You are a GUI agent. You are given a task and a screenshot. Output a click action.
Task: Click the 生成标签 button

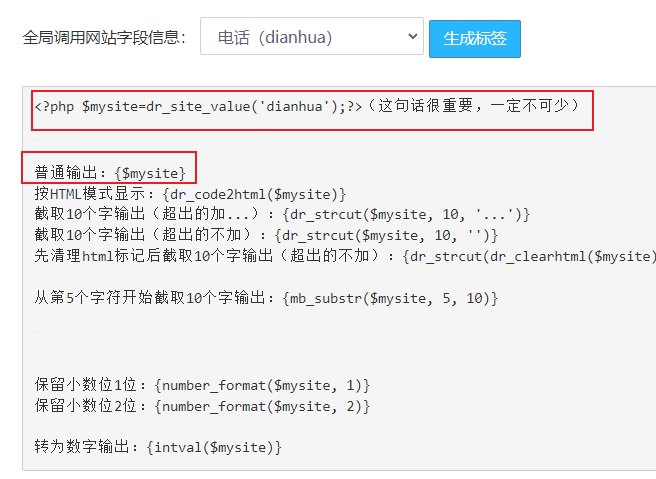tap(475, 38)
